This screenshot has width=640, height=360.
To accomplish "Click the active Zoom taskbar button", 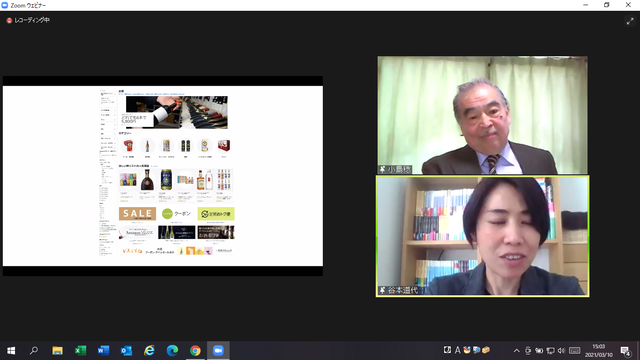I will tap(218, 351).
